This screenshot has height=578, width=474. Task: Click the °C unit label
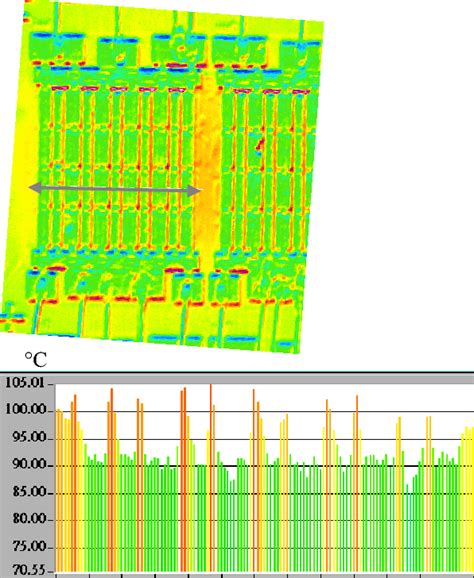tap(36, 360)
